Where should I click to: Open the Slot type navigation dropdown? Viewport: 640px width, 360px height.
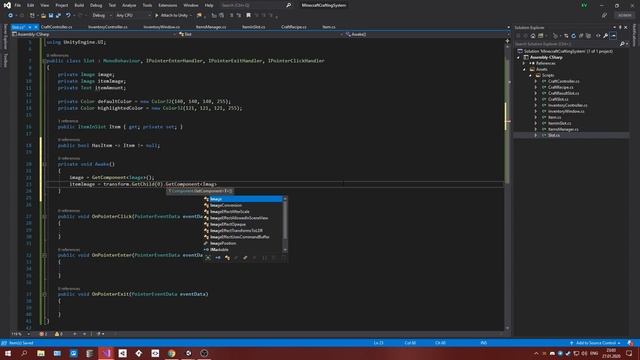pyautogui.click(x=260, y=34)
